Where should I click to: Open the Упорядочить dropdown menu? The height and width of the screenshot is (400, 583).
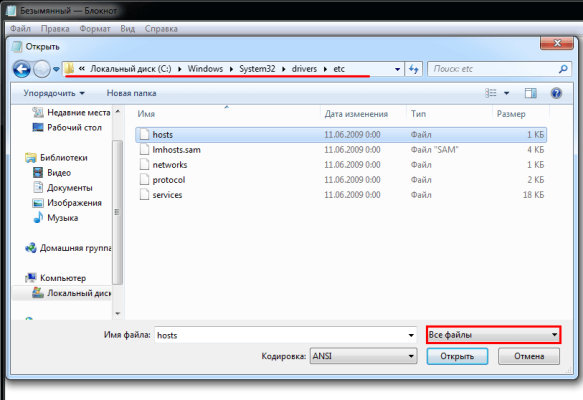[x=54, y=93]
